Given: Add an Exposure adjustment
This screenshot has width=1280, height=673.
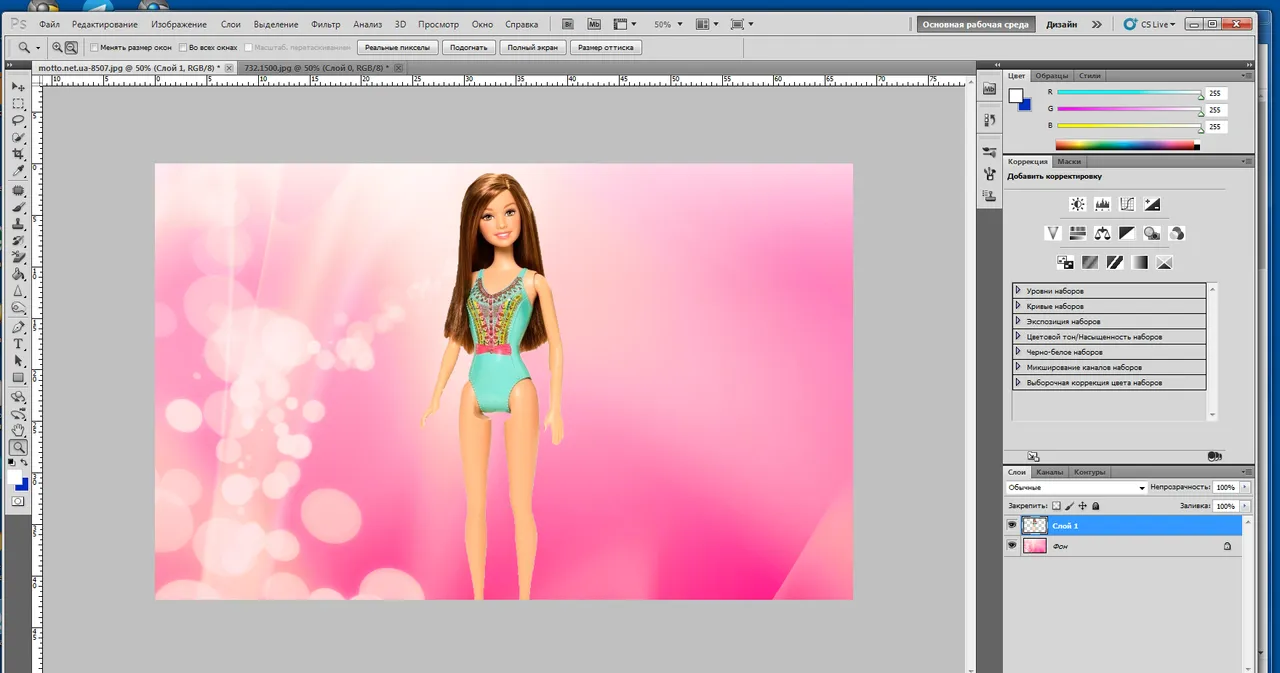Looking at the screenshot, I should coord(1152,204).
